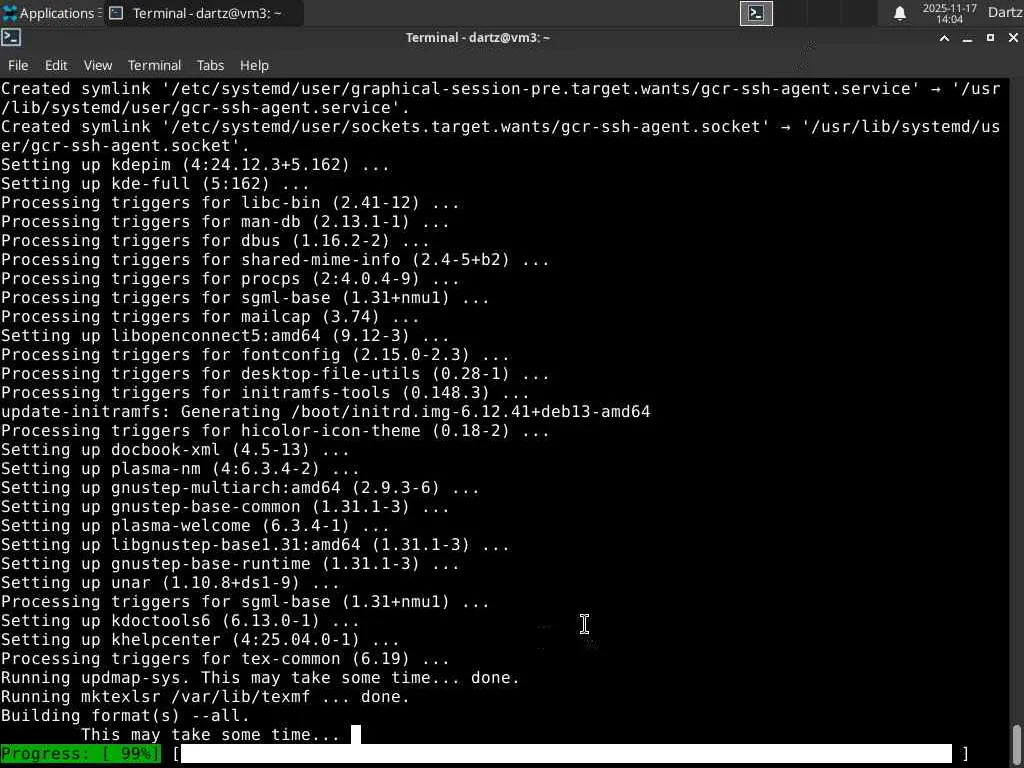Click 'Processing triggers for shared-mime-info' line
1024x768 pixels.
pyautogui.click(x=275, y=260)
